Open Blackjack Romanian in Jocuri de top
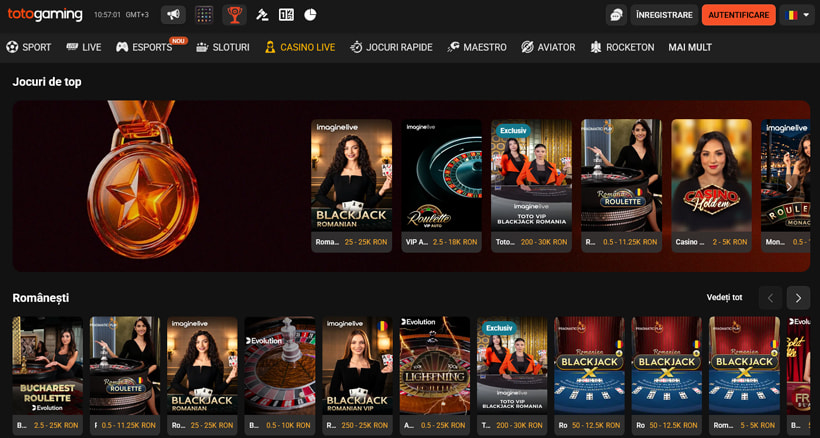Screen dimensions: 820x438 [x=351, y=186]
